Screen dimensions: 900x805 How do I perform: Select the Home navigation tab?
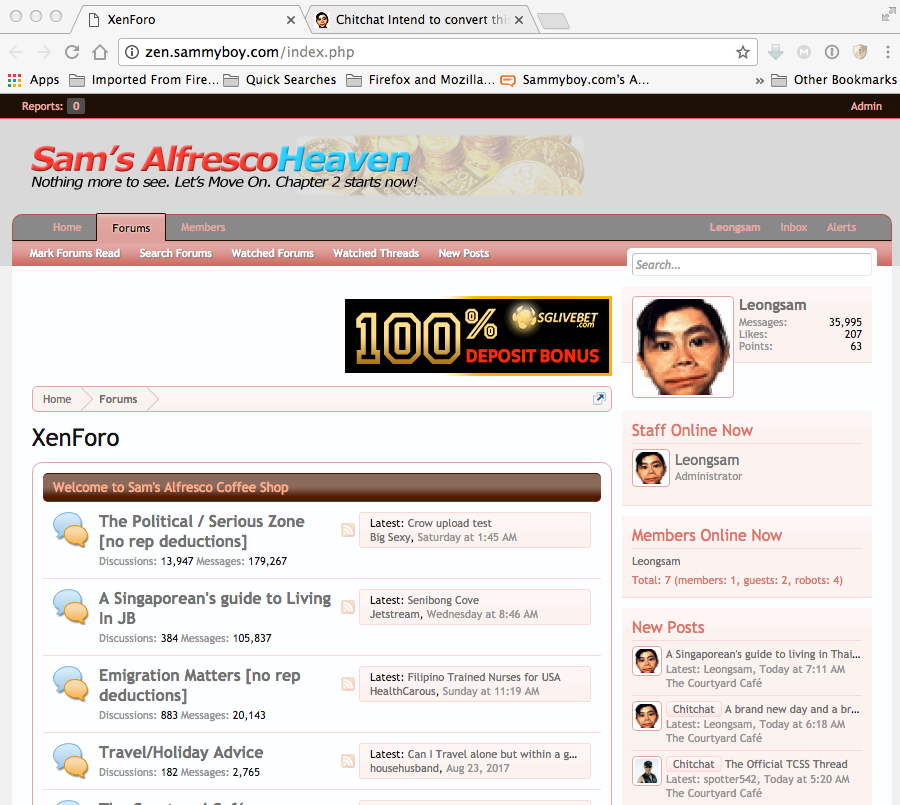(x=67, y=227)
